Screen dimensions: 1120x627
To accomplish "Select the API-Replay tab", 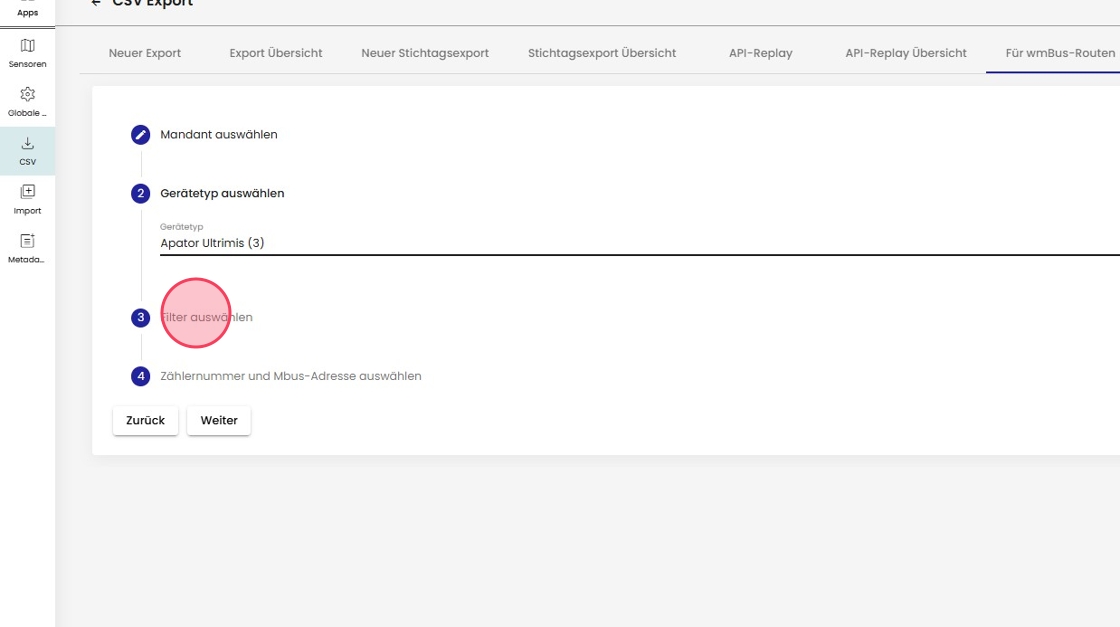I will 760,53.
